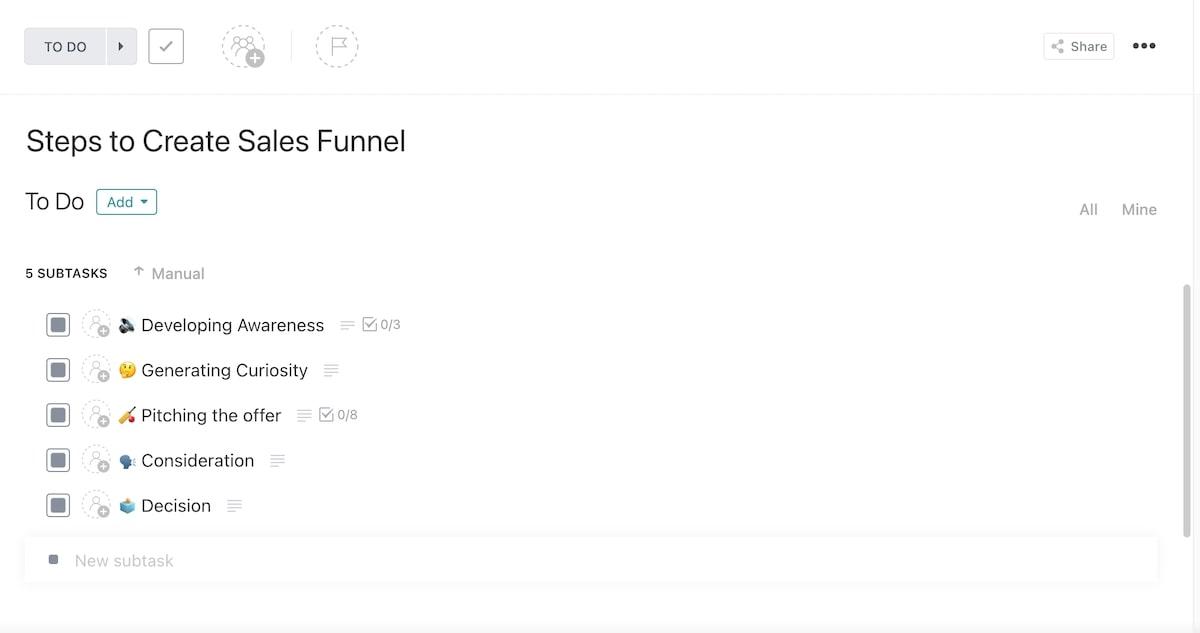1200x633 pixels.
Task: Open next status arrow beside TO DO
Action: click(x=121, y=46)
